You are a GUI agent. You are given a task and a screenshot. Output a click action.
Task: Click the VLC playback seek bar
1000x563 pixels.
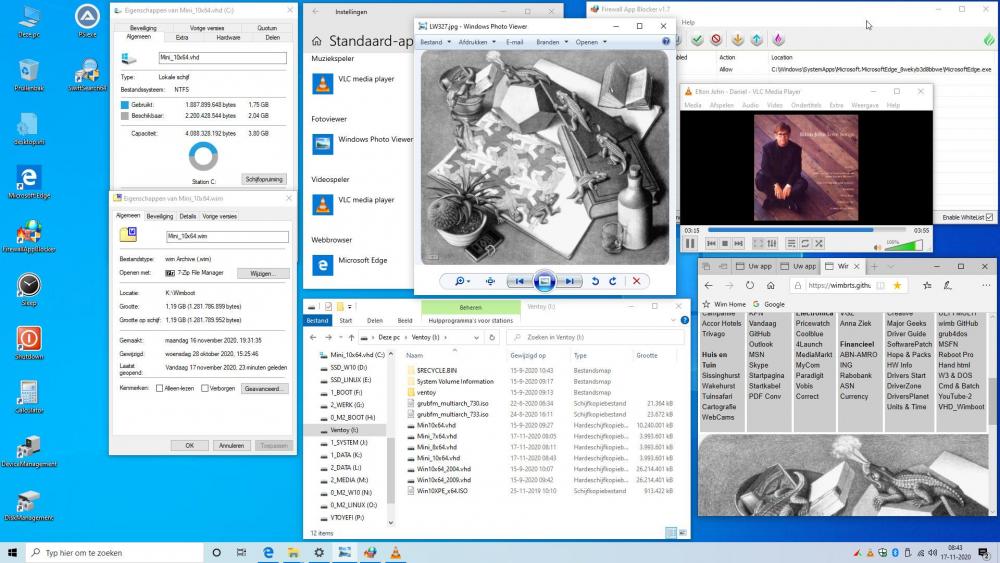point(805,230)
